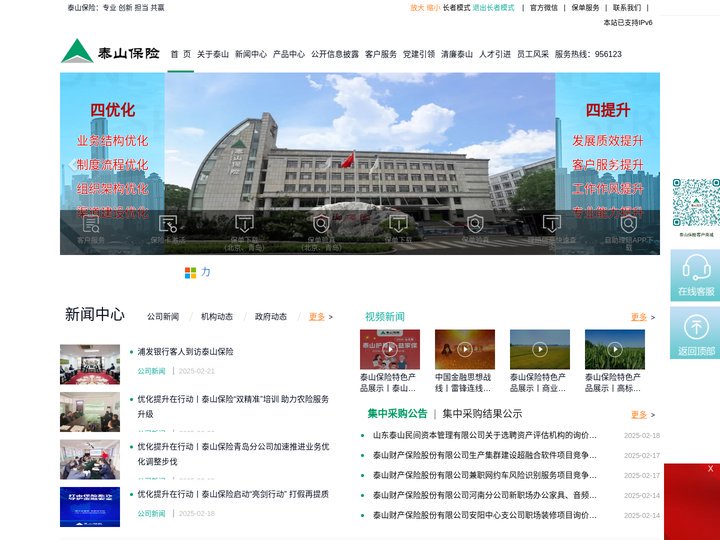Screen dimensions: 720x540
Task: Switch to 机构动态 tab
Action: point(217,317)
